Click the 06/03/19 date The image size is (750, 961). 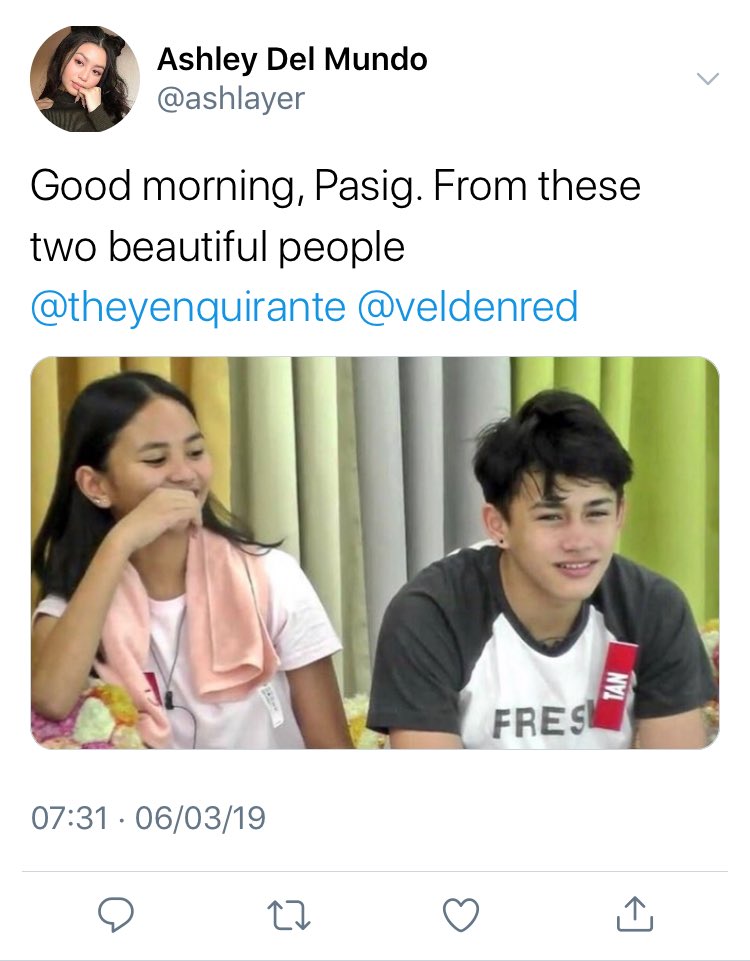[200, 818]
